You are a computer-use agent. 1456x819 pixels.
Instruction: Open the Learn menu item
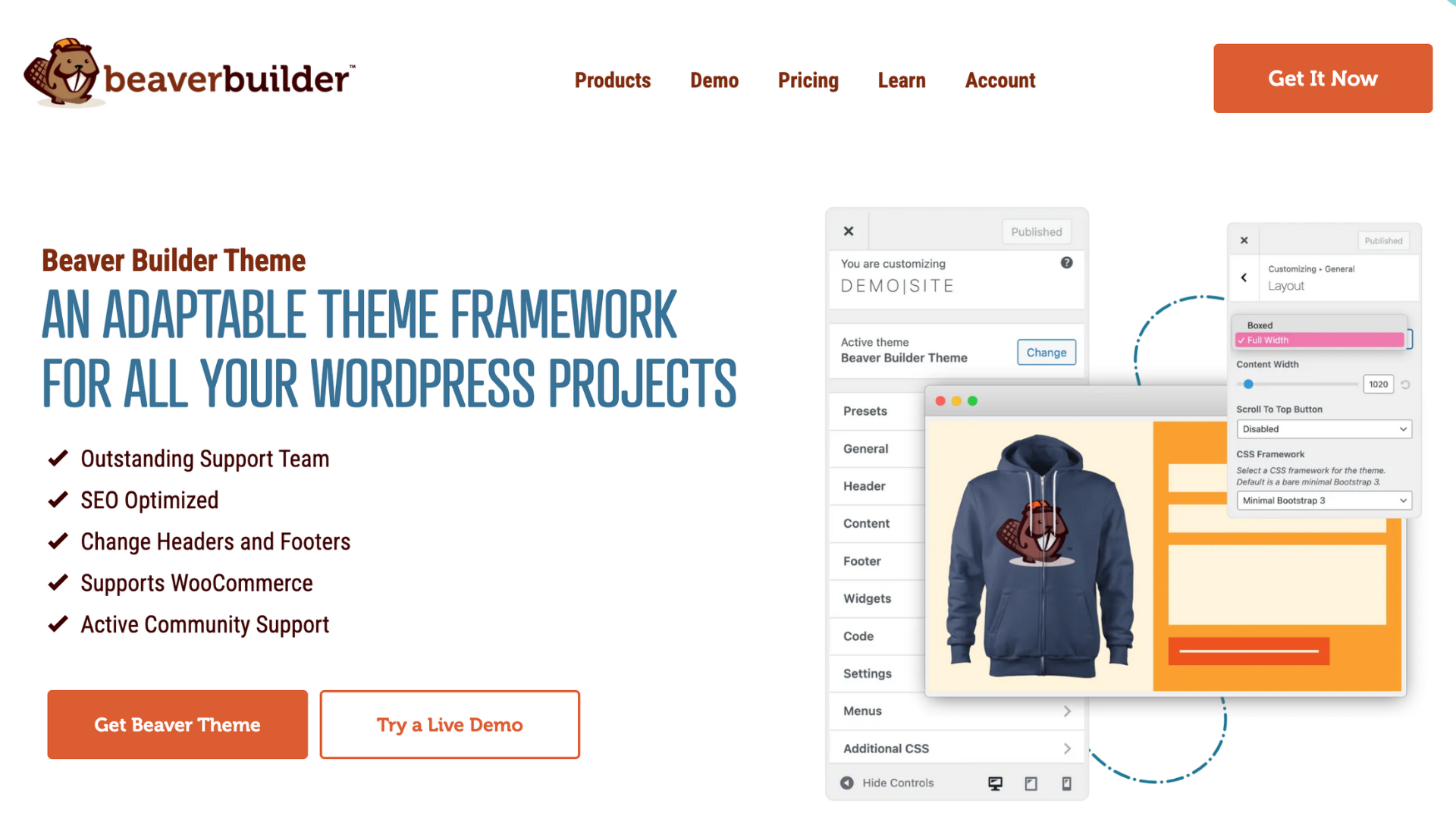[901, 80]
